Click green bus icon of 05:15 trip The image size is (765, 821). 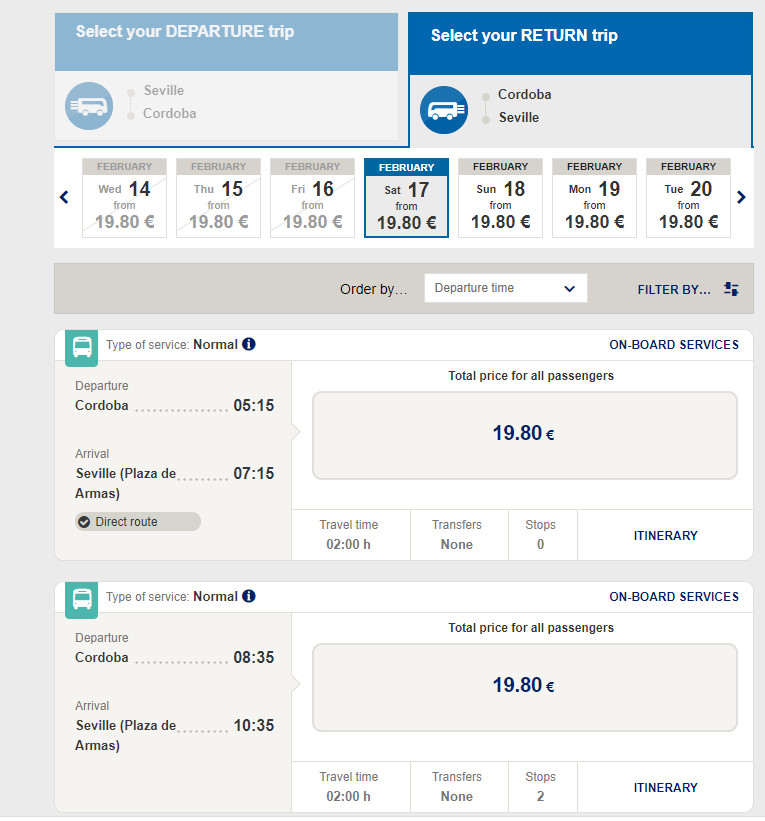pyautogui.click(x=82, y=347)
